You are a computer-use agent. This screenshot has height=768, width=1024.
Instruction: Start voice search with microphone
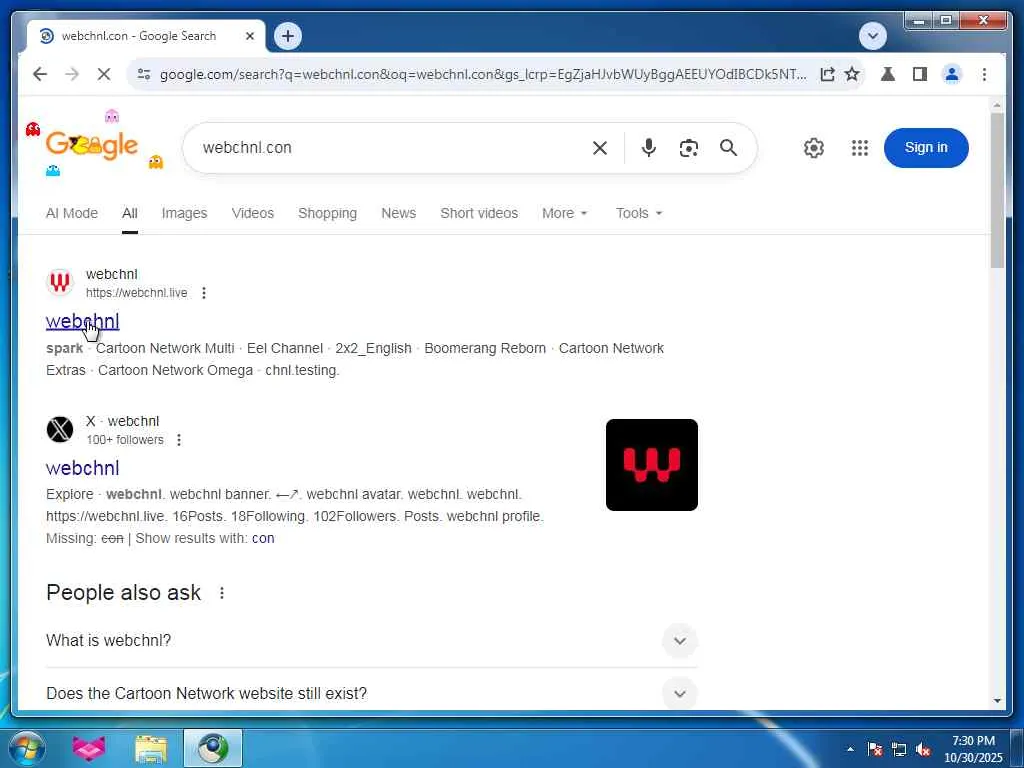coord(648,148)
